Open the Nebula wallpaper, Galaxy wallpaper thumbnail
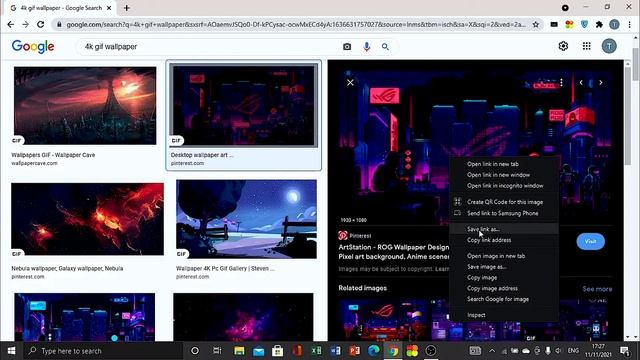 87,219
